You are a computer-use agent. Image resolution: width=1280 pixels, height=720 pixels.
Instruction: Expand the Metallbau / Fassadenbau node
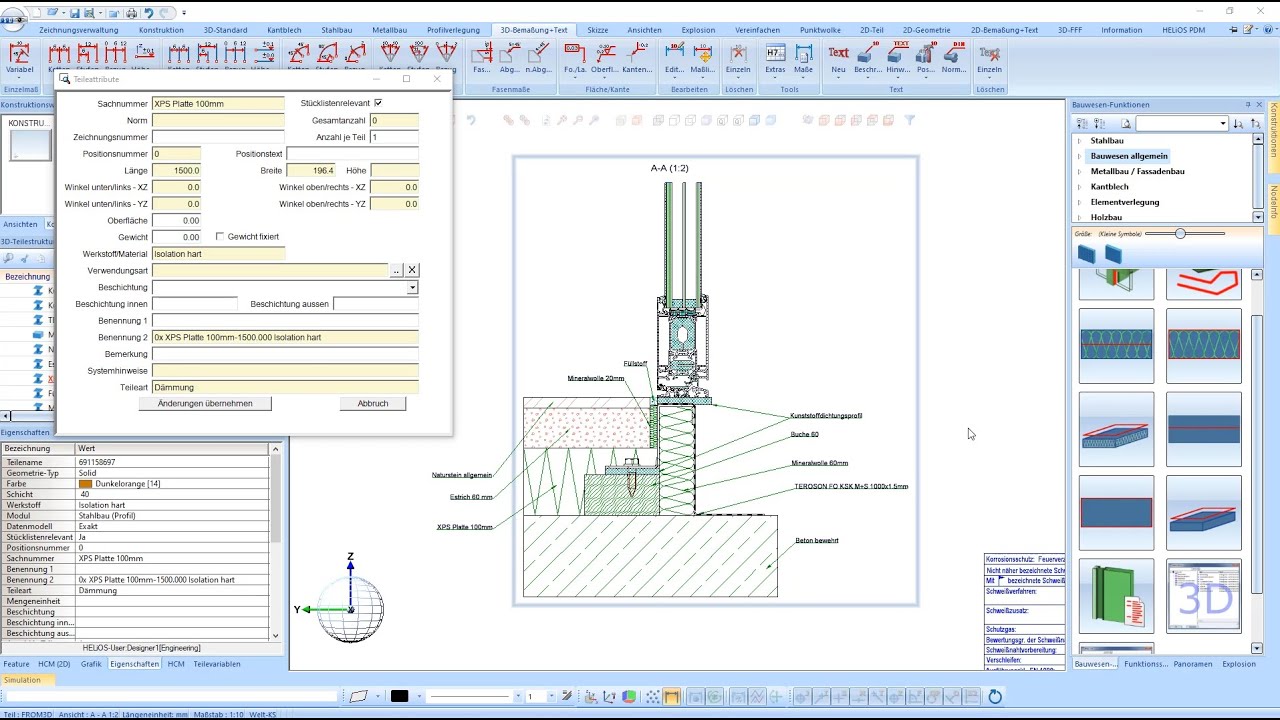pos(1079,172)
